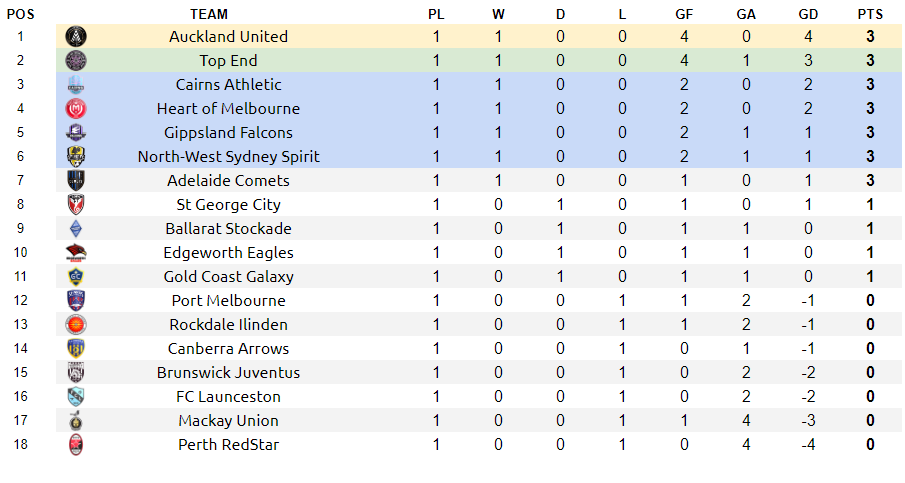
Task: Click the Gippsland Falcons badge icon
Action: 76,133
